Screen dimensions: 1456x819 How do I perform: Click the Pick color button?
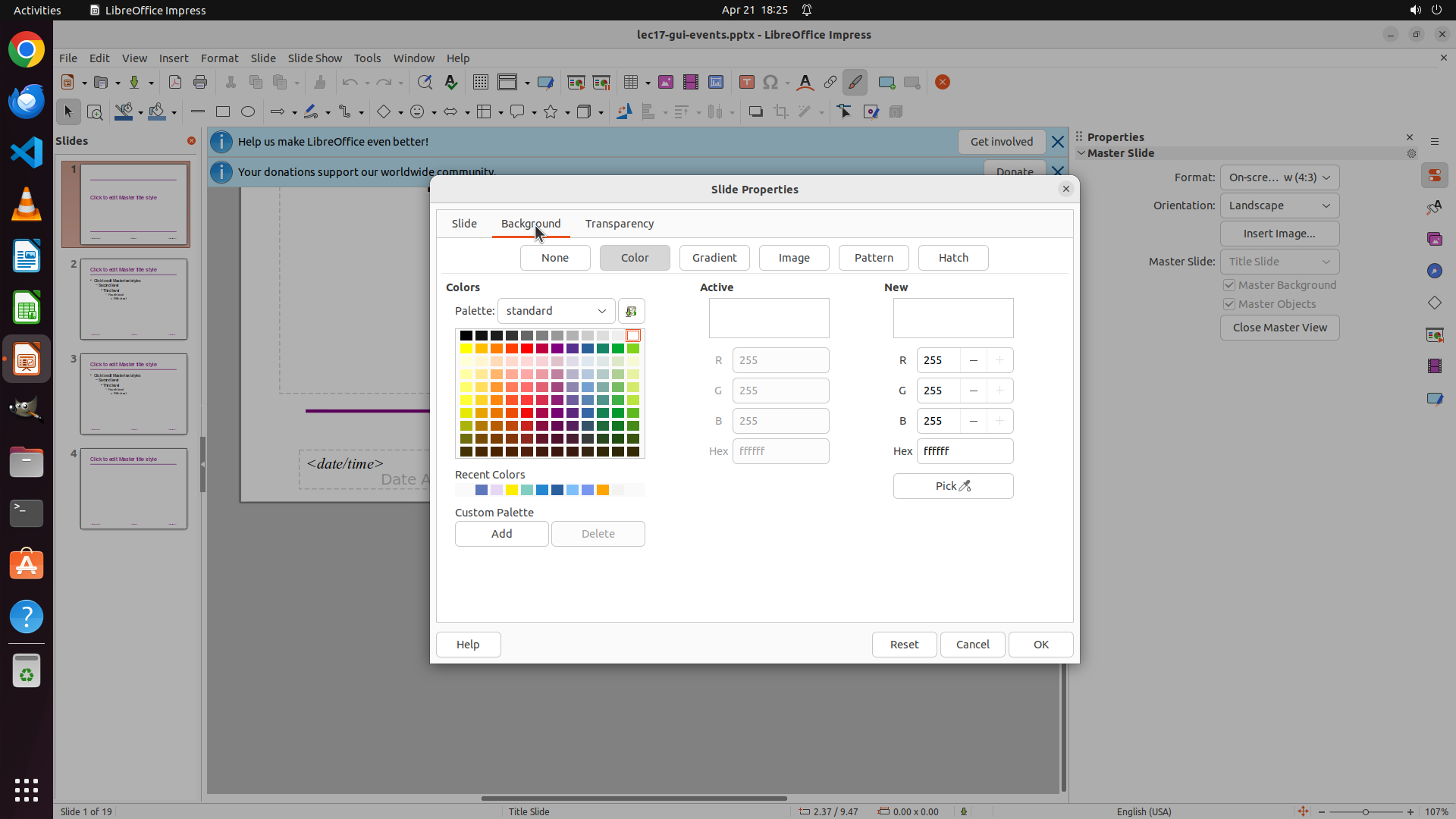[952, 486]
